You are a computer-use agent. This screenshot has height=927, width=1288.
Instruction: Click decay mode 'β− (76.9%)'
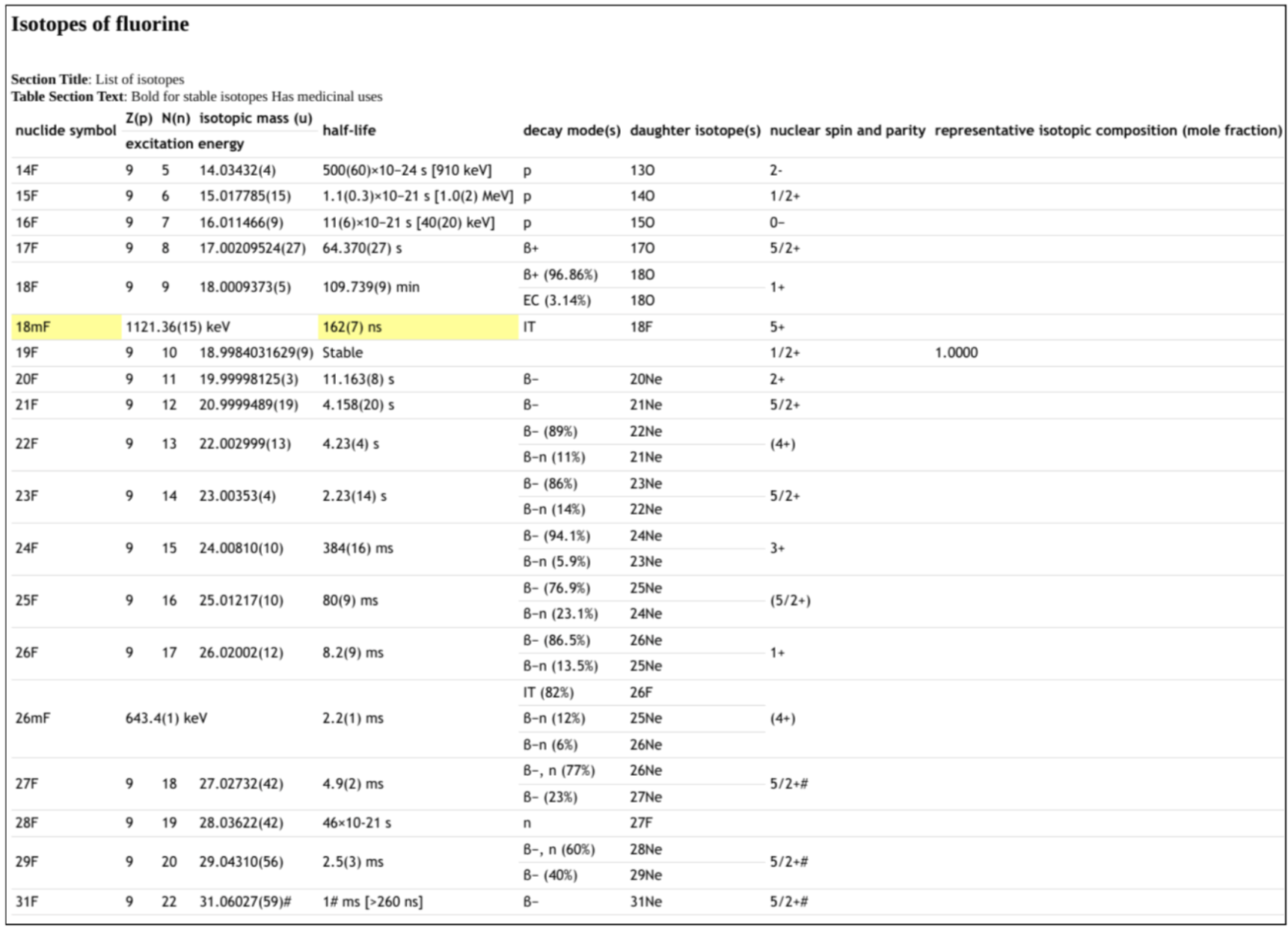(x=556, y=588)
